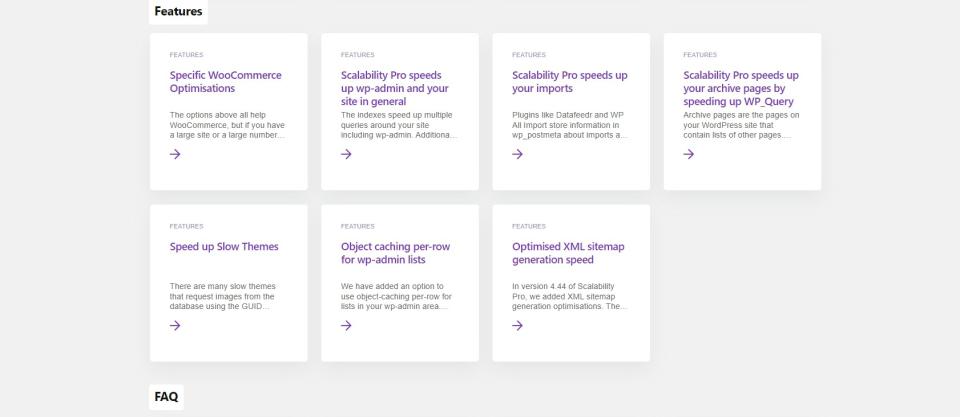Click the WooCommerce card description text
960x417 pixels.
pos(227,125)
